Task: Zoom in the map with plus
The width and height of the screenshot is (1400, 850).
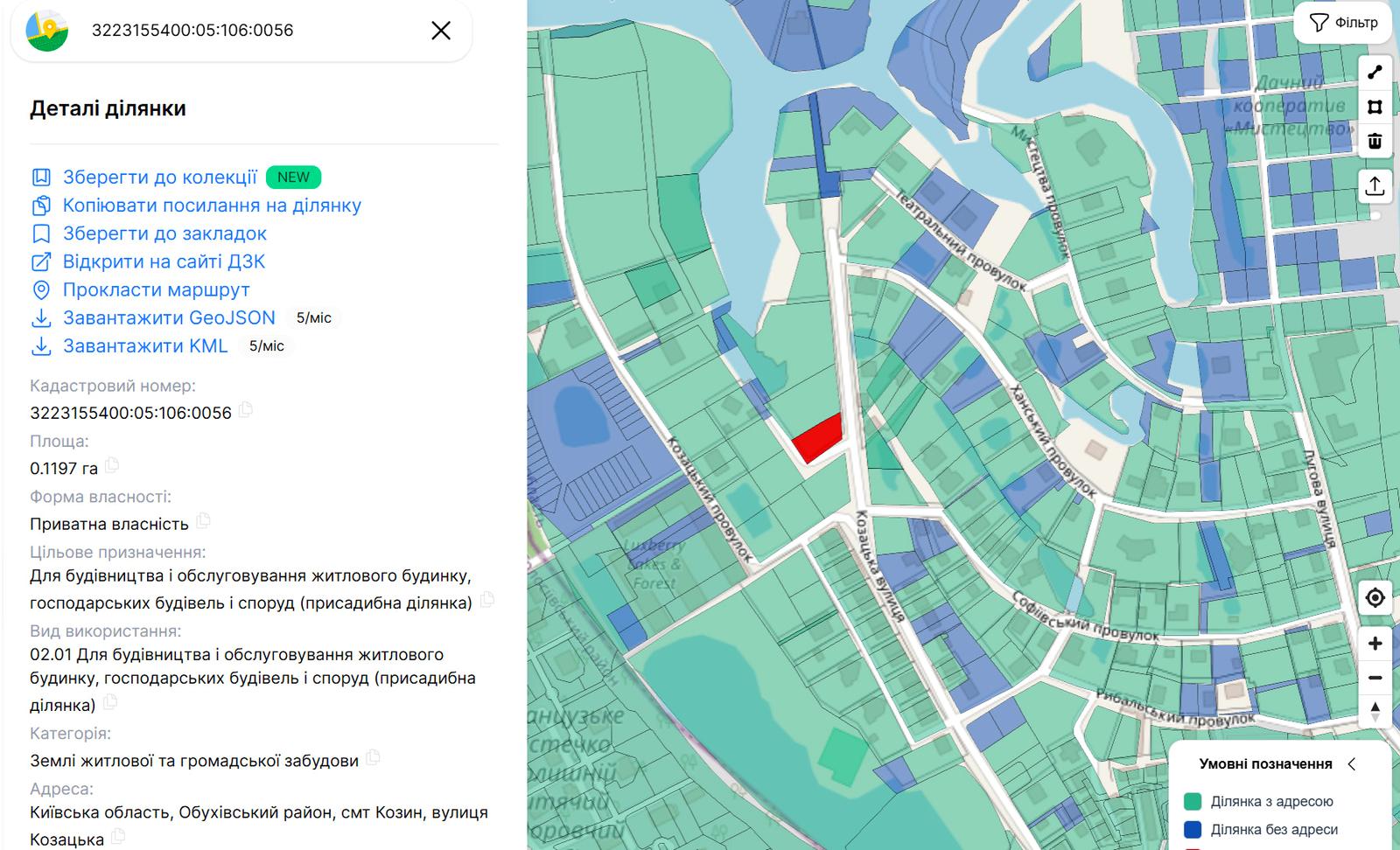Action: coord(1375,644)
